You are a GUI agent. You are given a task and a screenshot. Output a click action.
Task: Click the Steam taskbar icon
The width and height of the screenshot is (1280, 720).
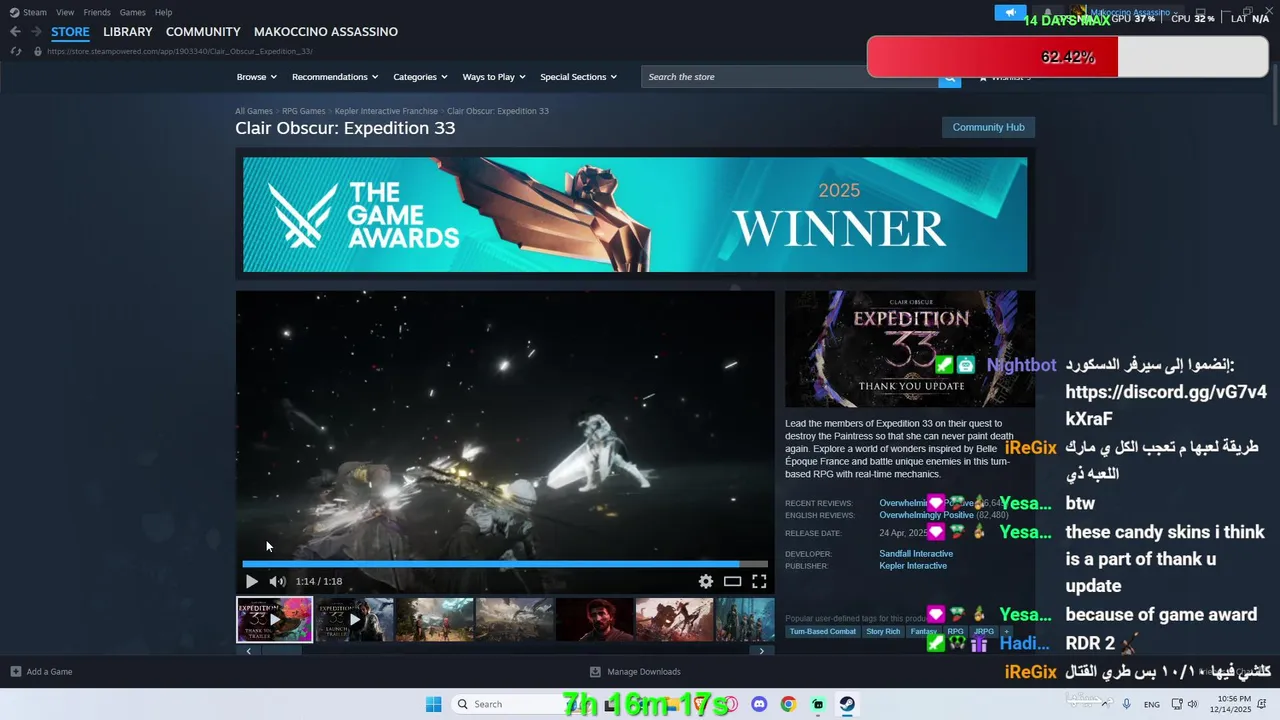tap(847, 704)
